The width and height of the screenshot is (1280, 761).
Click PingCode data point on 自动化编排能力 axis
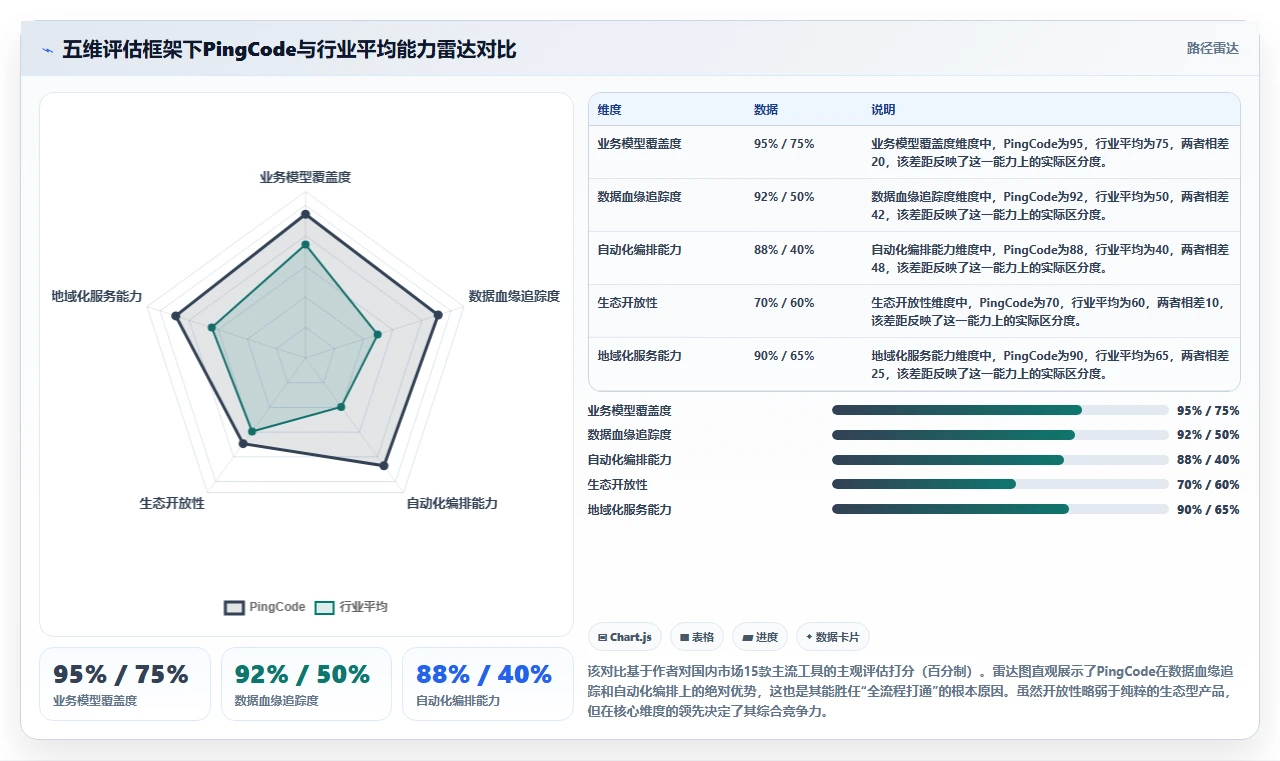pyautogui.click(x=383, y=465)
